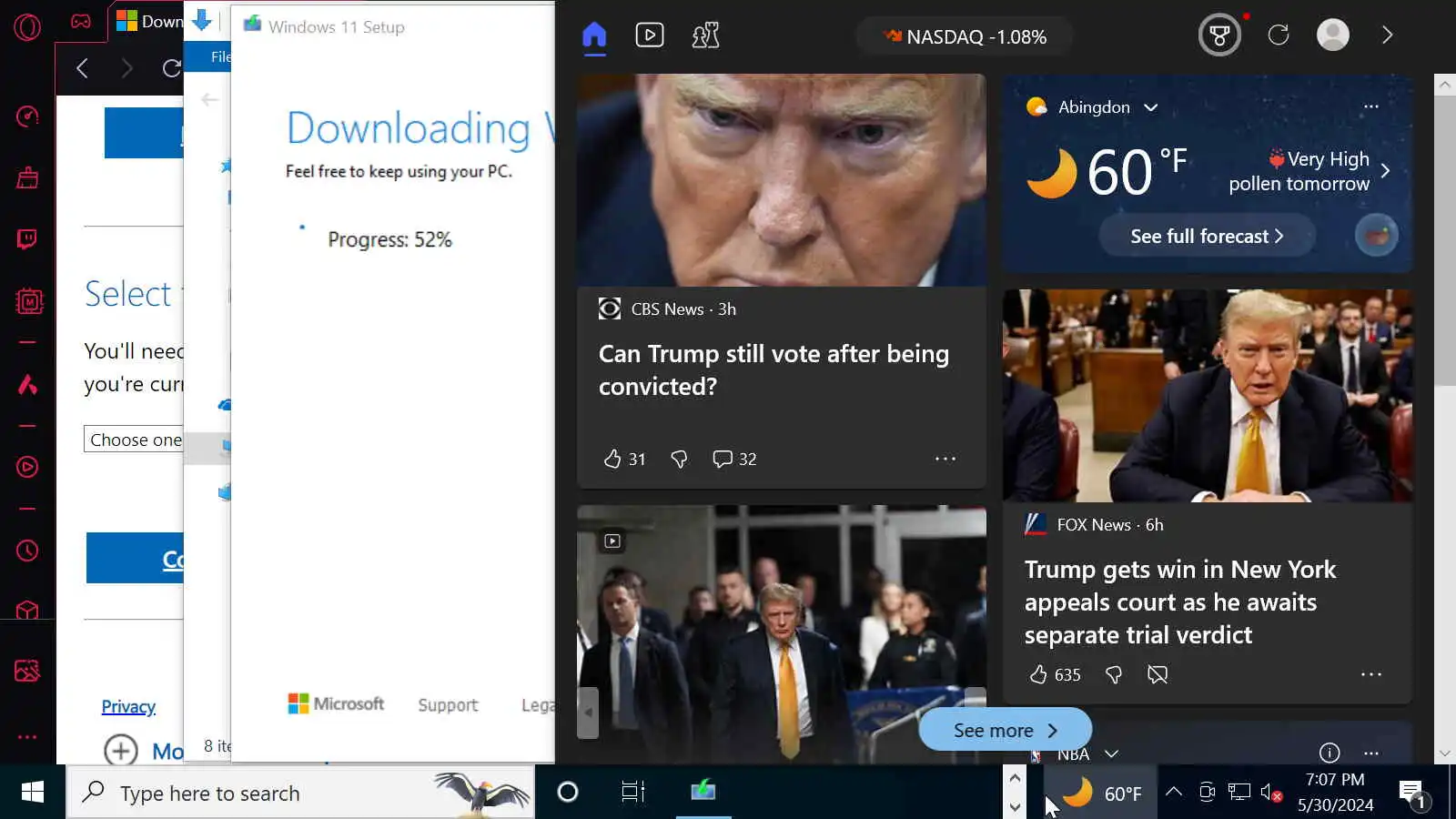
Task: Open the Privacy link on the page
Action: 128,707
